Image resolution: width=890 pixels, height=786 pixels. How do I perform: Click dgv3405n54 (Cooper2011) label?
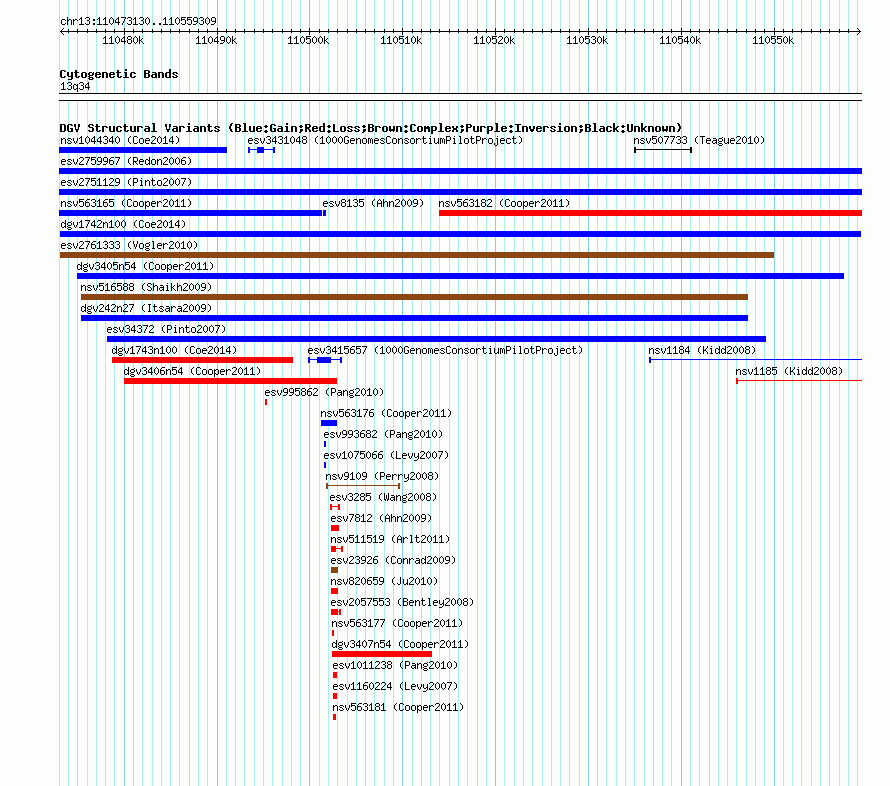coord(145,266)
